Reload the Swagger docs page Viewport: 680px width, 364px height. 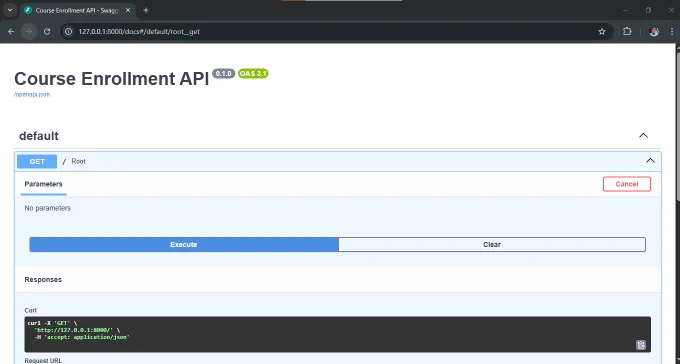tap(47, 32)
